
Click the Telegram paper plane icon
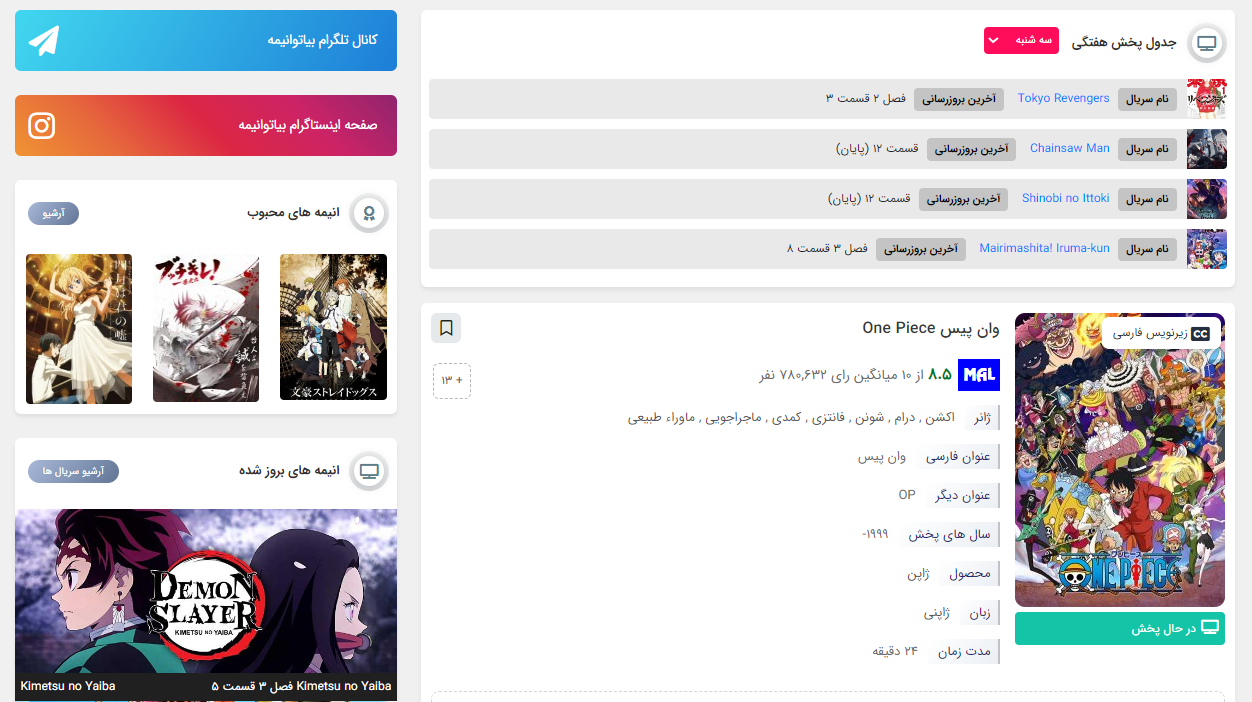pos(44,40)
